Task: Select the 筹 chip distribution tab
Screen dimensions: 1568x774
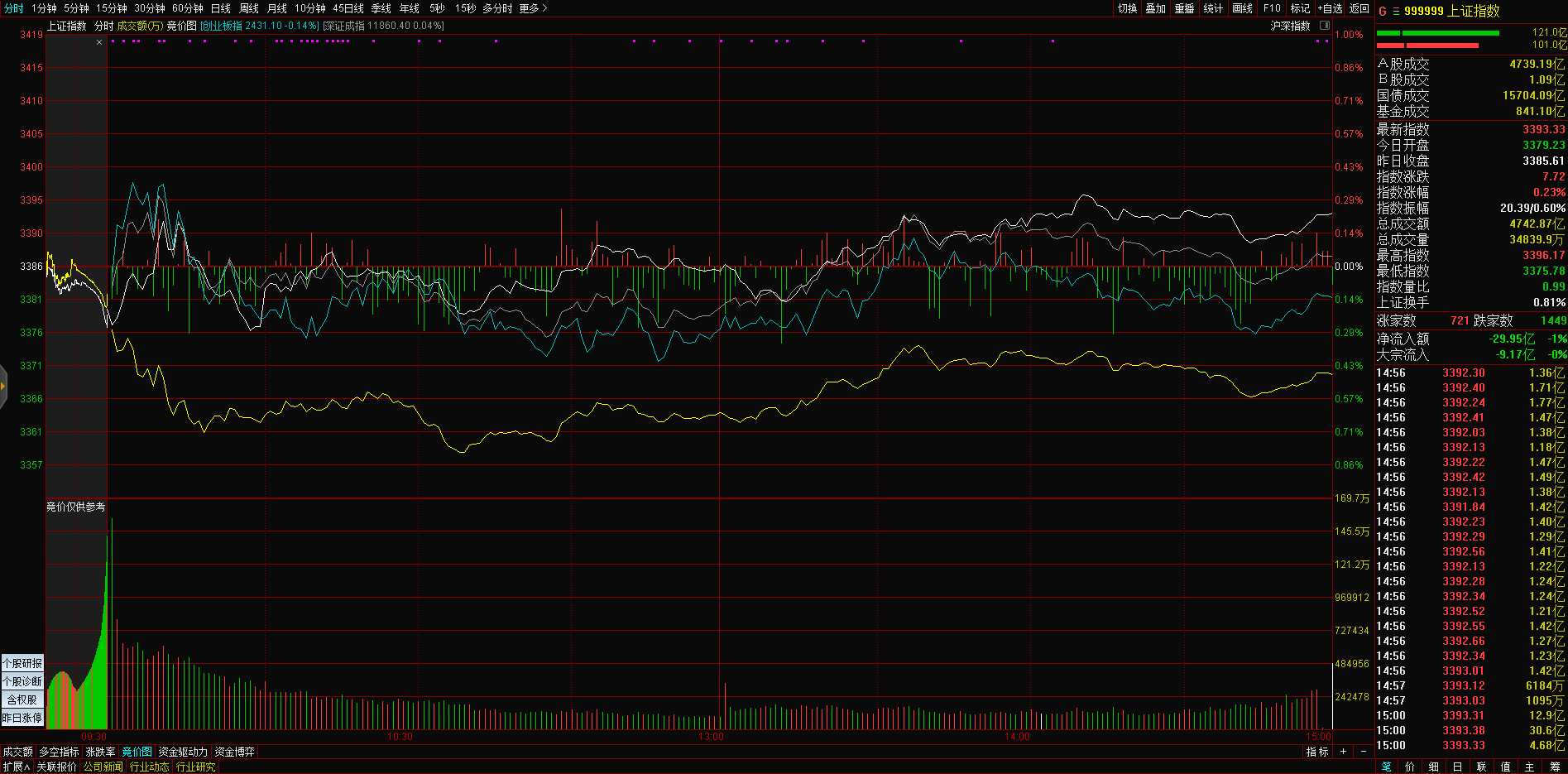Action: point(1555,767)
